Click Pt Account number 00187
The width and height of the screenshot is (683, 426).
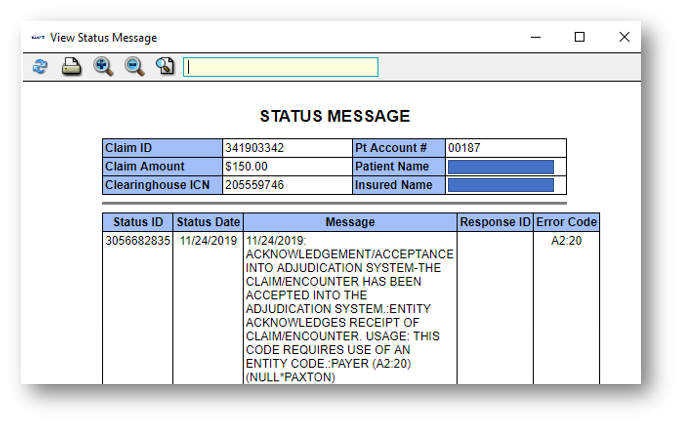point(464,148)
